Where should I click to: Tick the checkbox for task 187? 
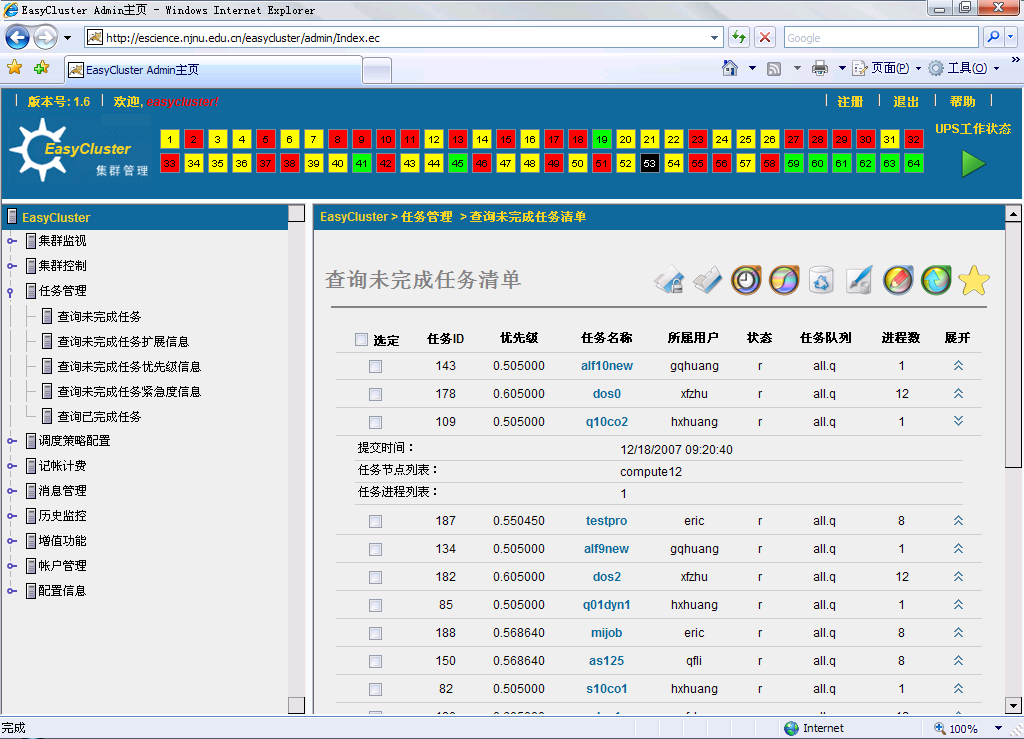pos(376,522)
